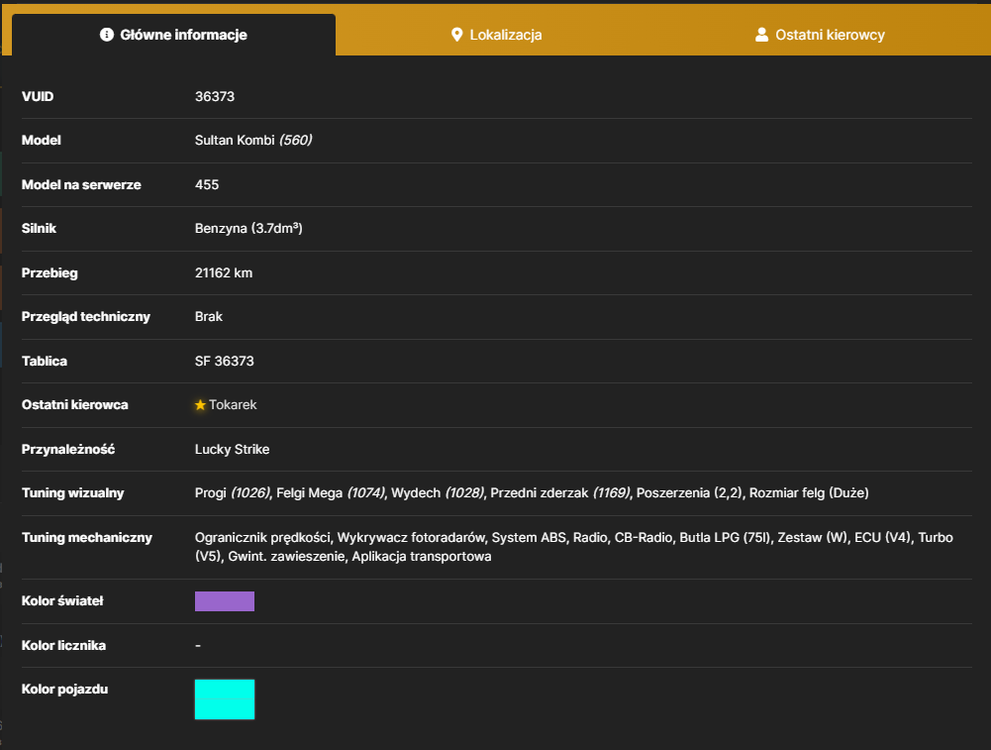
Task: Click the CB-Radio tuning entry
Action: [x=643, y=538]
